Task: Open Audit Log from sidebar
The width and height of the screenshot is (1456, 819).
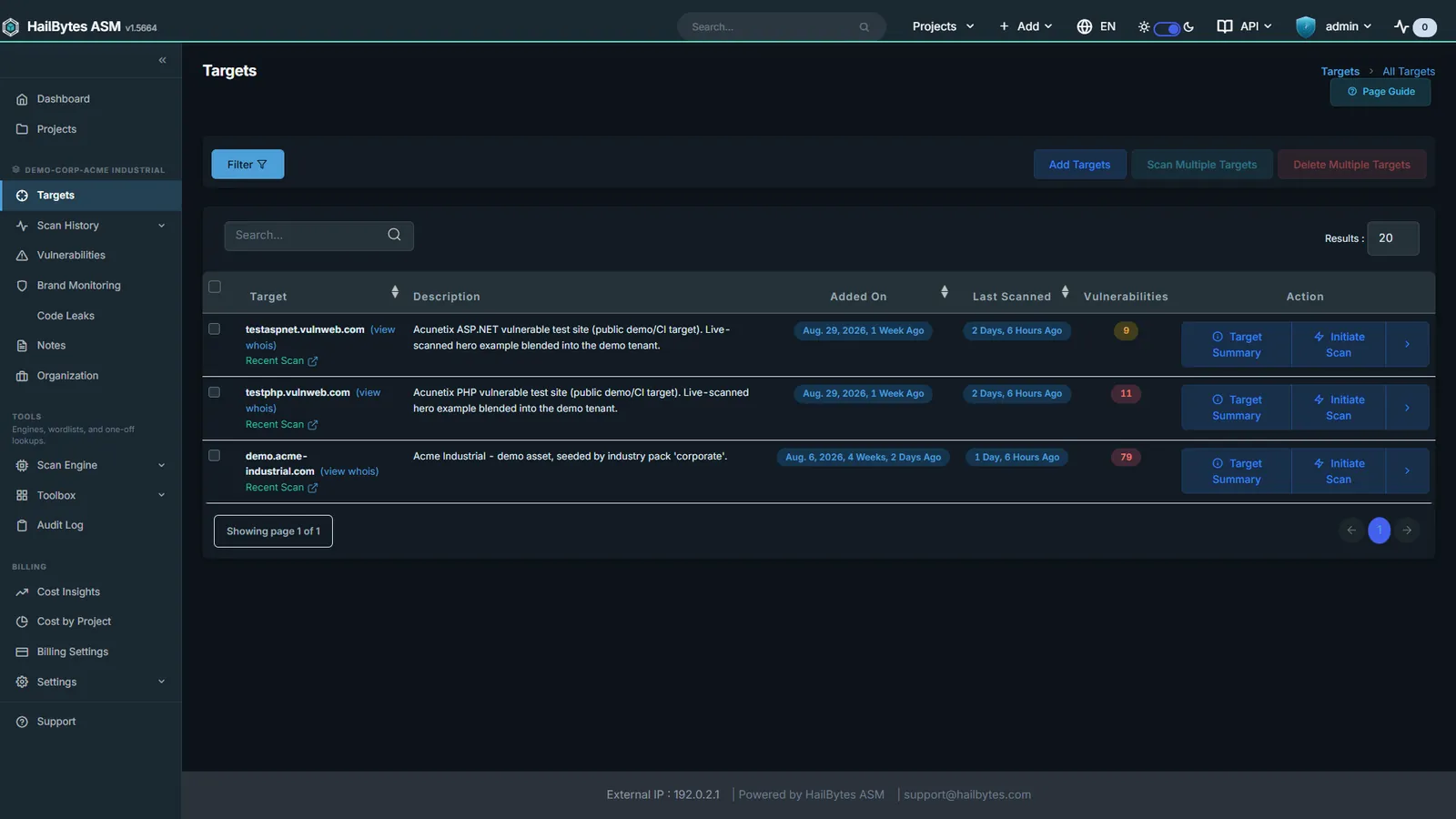Action: (x=91, y=525)
